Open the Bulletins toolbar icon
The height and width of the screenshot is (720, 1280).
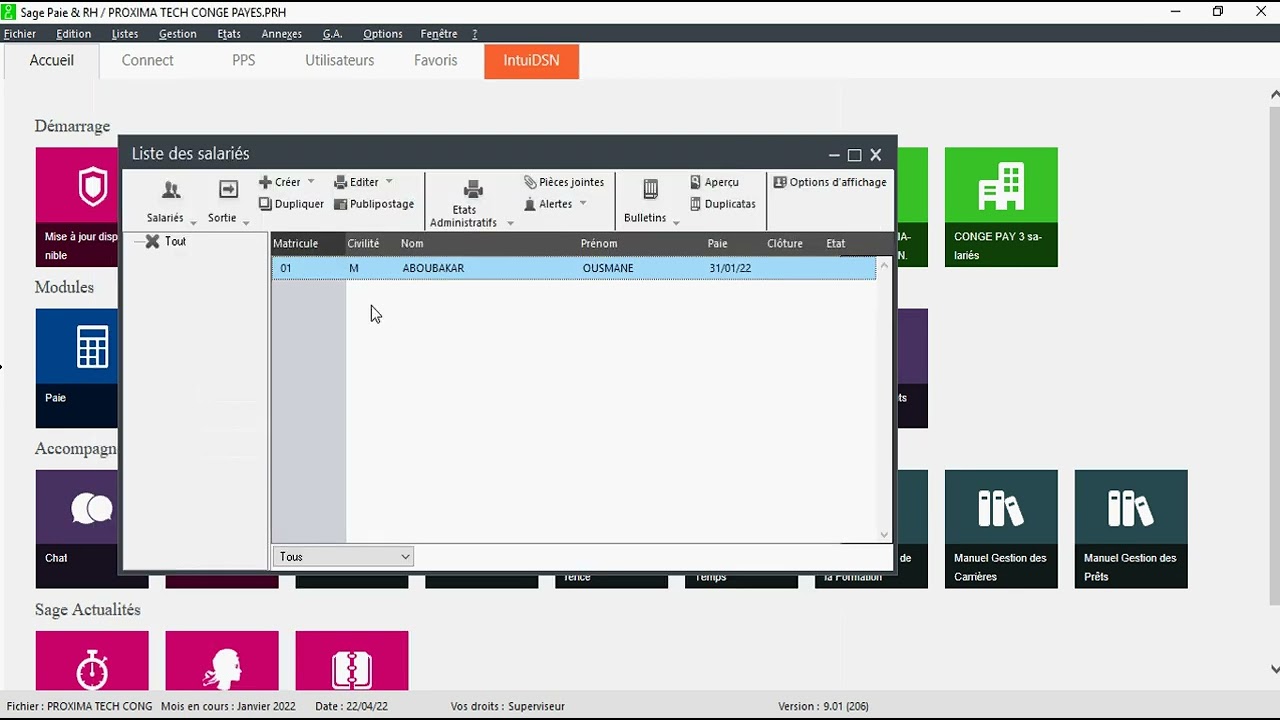tap(650, 189)
